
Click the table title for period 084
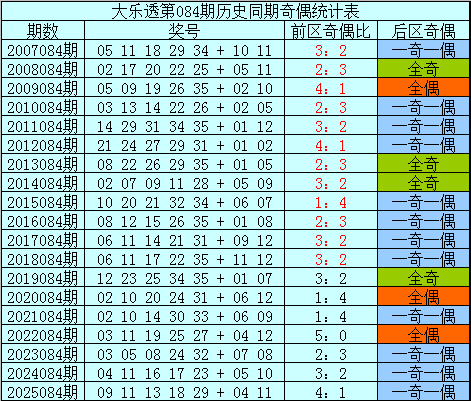coord(235,11)
